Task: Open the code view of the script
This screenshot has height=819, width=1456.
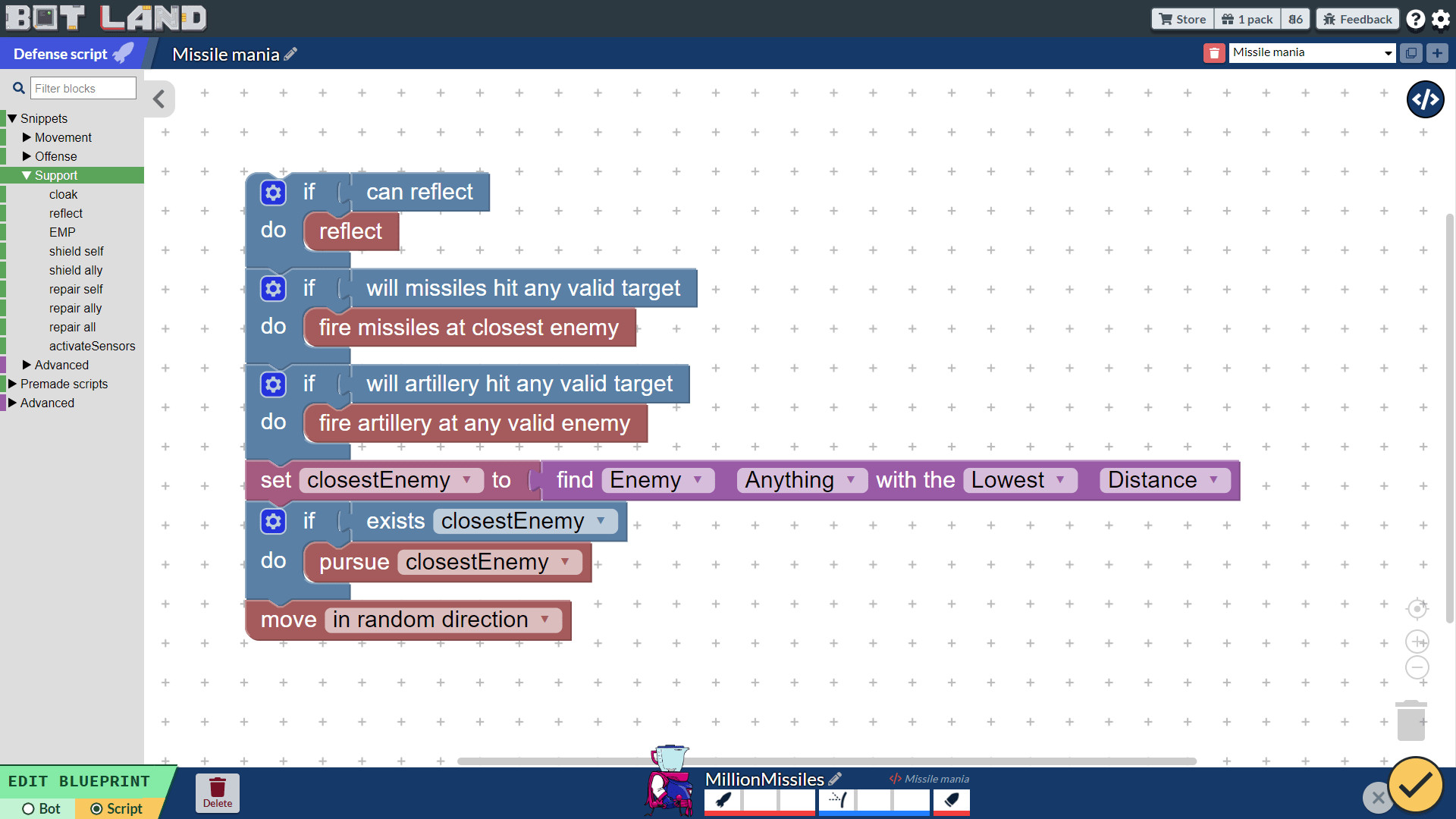Action: pyautogui.click(x=1425, y=99)
